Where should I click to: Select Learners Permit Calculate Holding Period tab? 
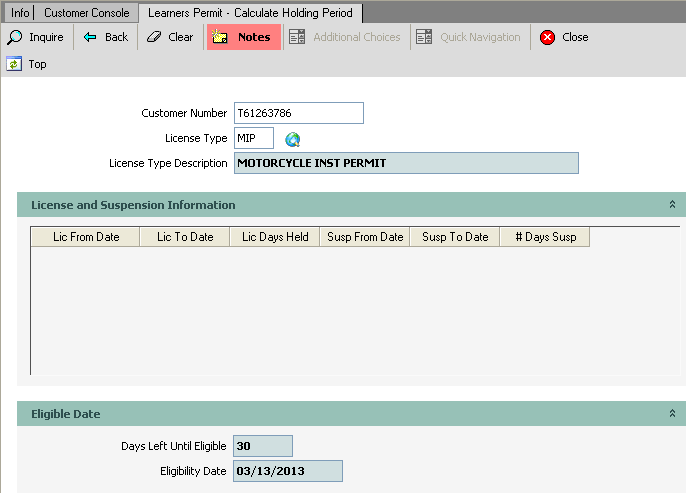click(x=249, y=13)
